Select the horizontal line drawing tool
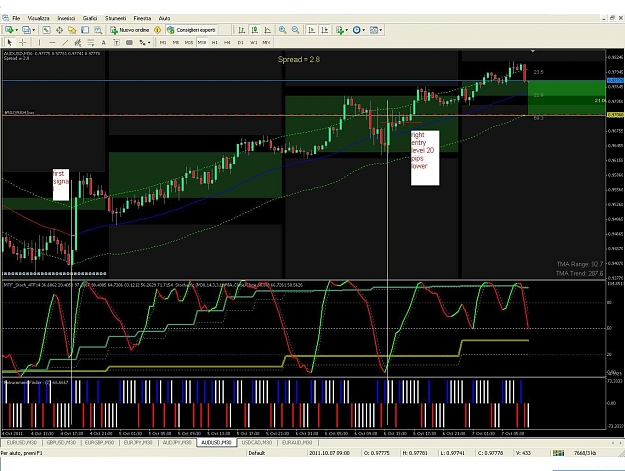The image size is (625, 471). pos(52,42)
